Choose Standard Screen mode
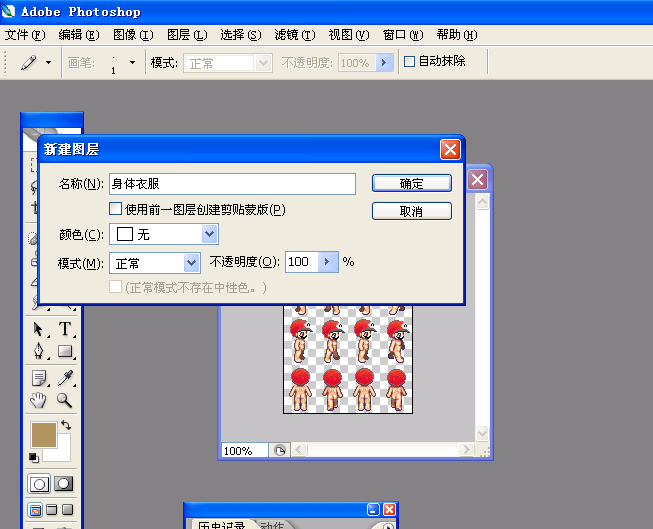 point(35,510)
